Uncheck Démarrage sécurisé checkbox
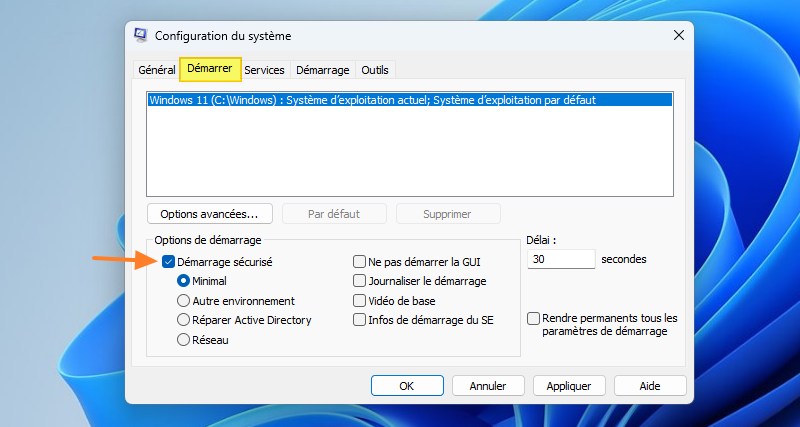Image resolution: width=800 pixels, height=427 pixels. (x=169, y=262)
